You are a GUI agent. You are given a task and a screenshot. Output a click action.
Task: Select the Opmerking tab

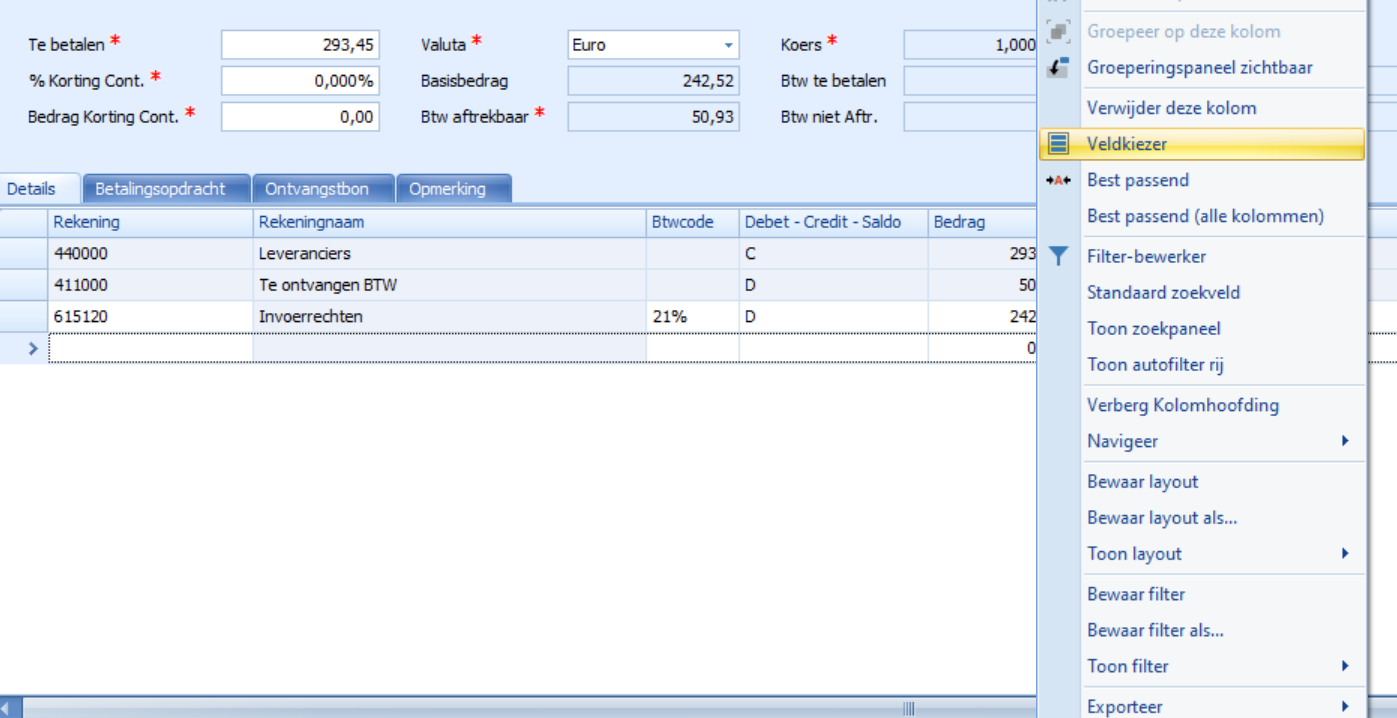[x=447, y=189]
